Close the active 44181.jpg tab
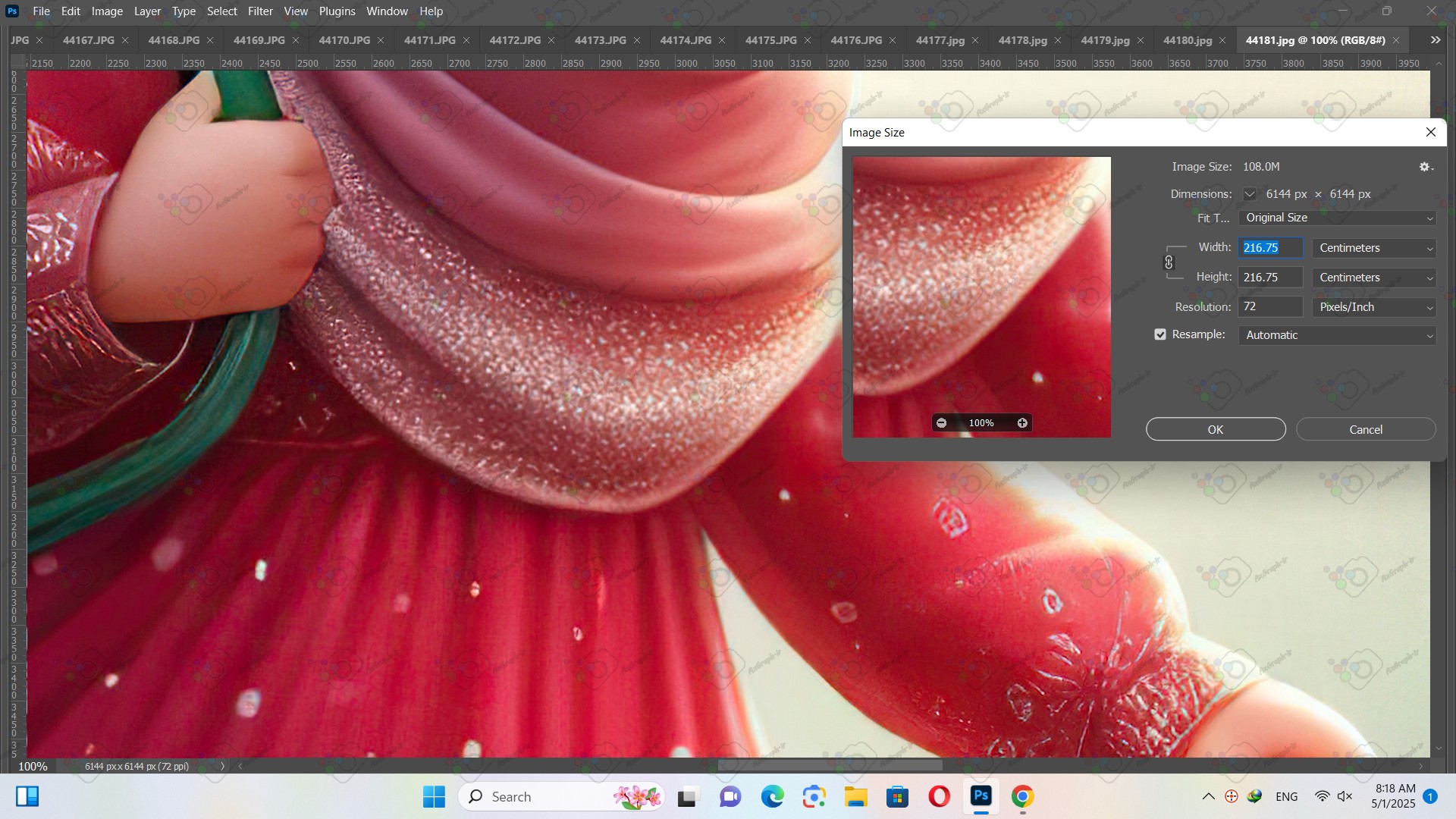1456x819 pixels. pos(1396,40)
